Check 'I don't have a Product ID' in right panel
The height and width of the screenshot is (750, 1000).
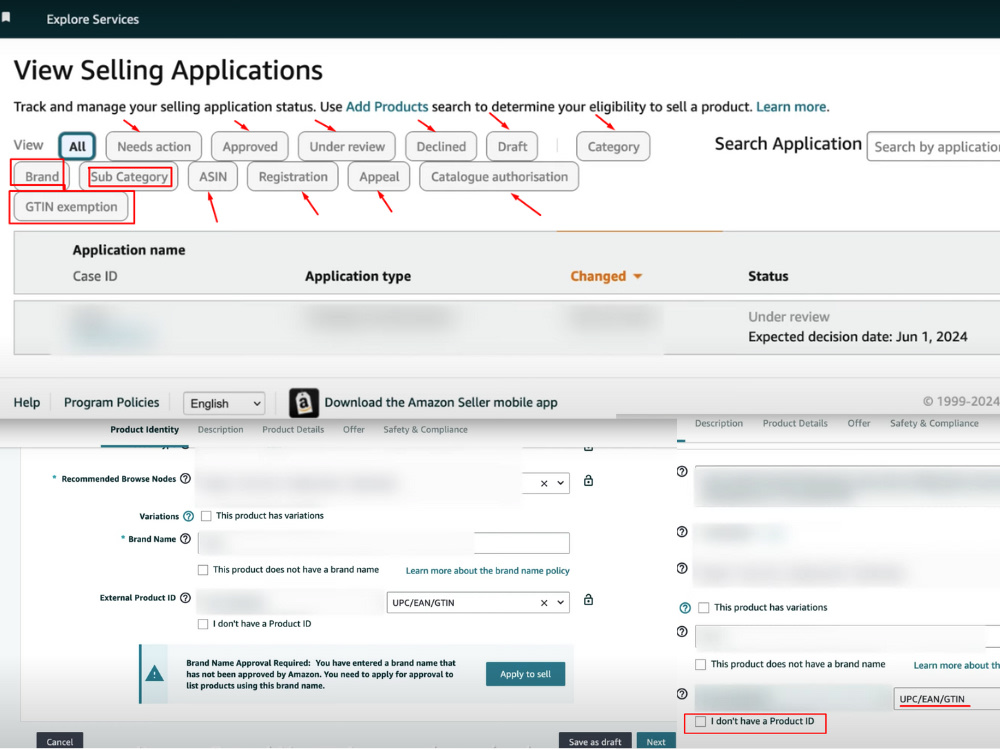coord(700,721)
